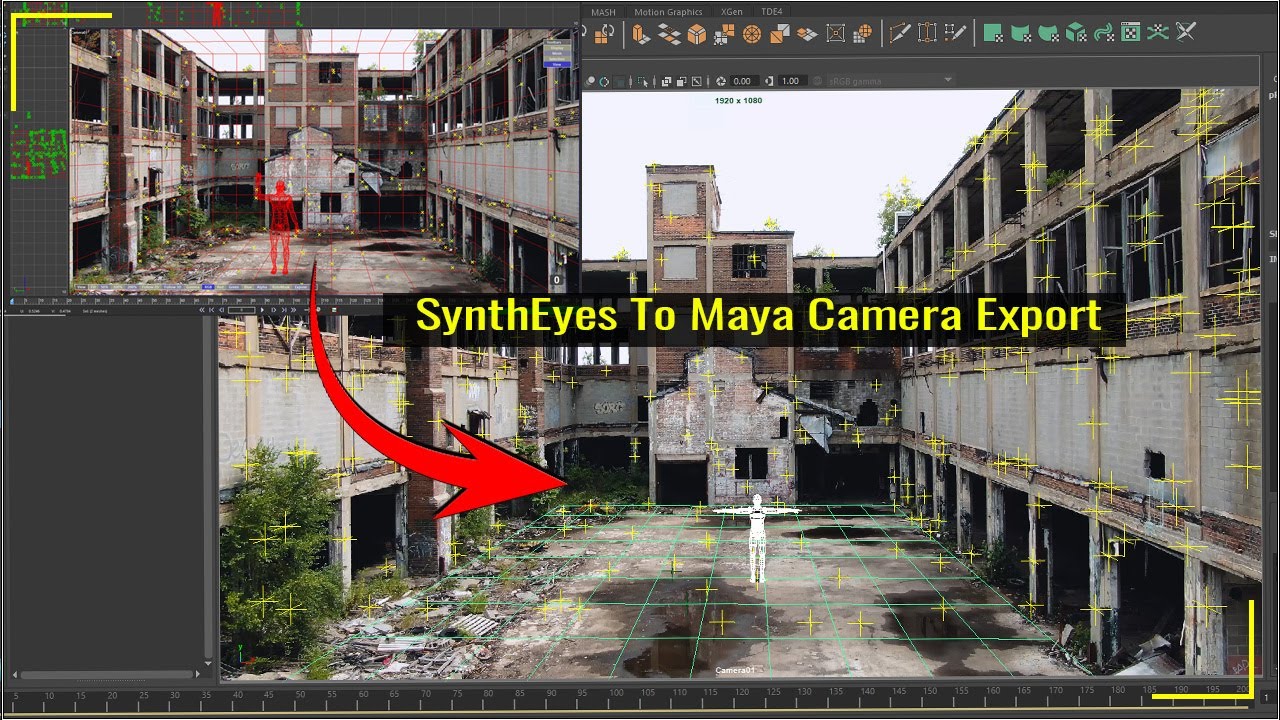Click Alpha channel button in SynthEyes bar
This screenshot has height=720, width=1280.
pyautogui.click(x=262, y=287)
